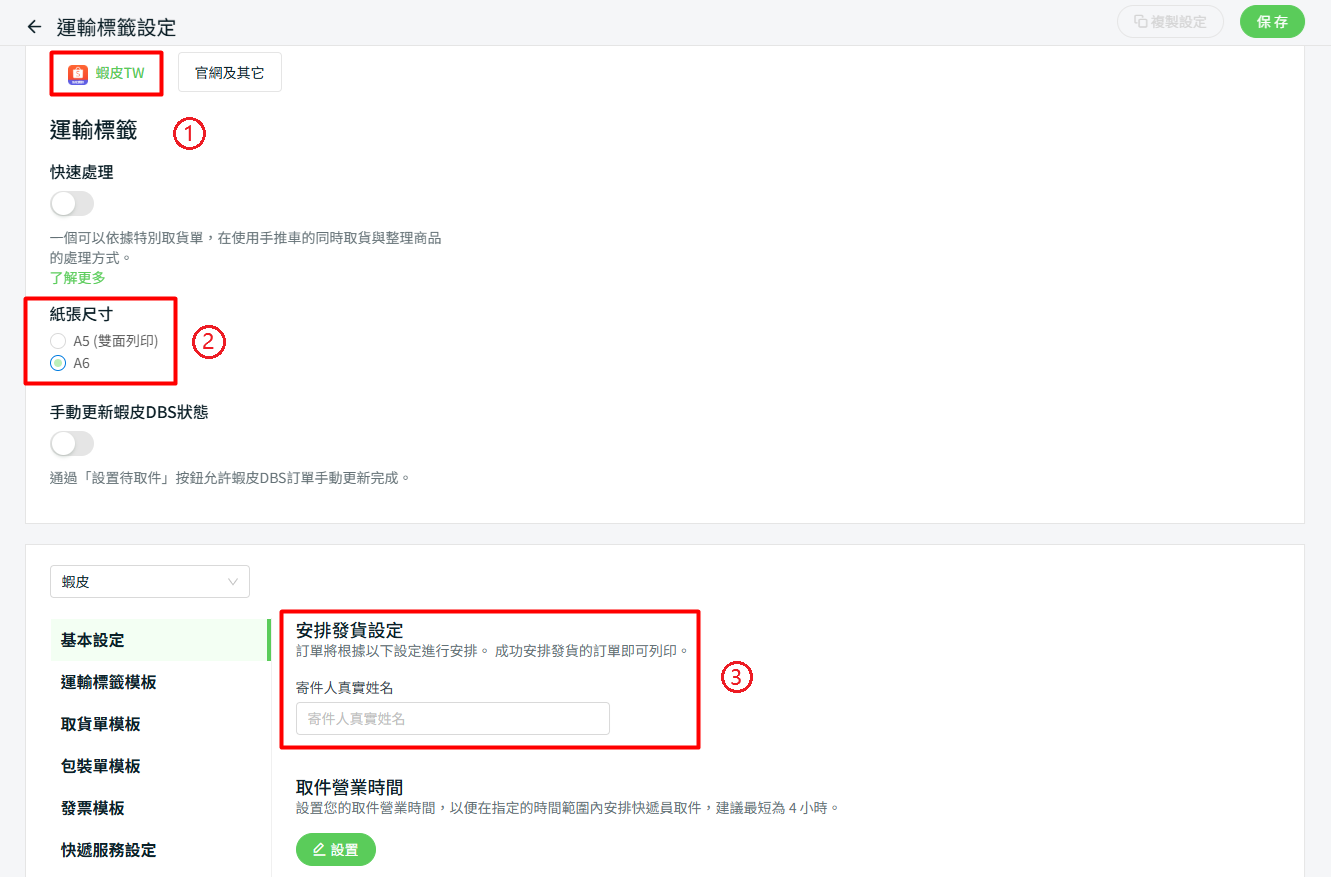1331x877 pixels.
Task: Open the 發票模板 sidebar item
Action: (93, 808)
